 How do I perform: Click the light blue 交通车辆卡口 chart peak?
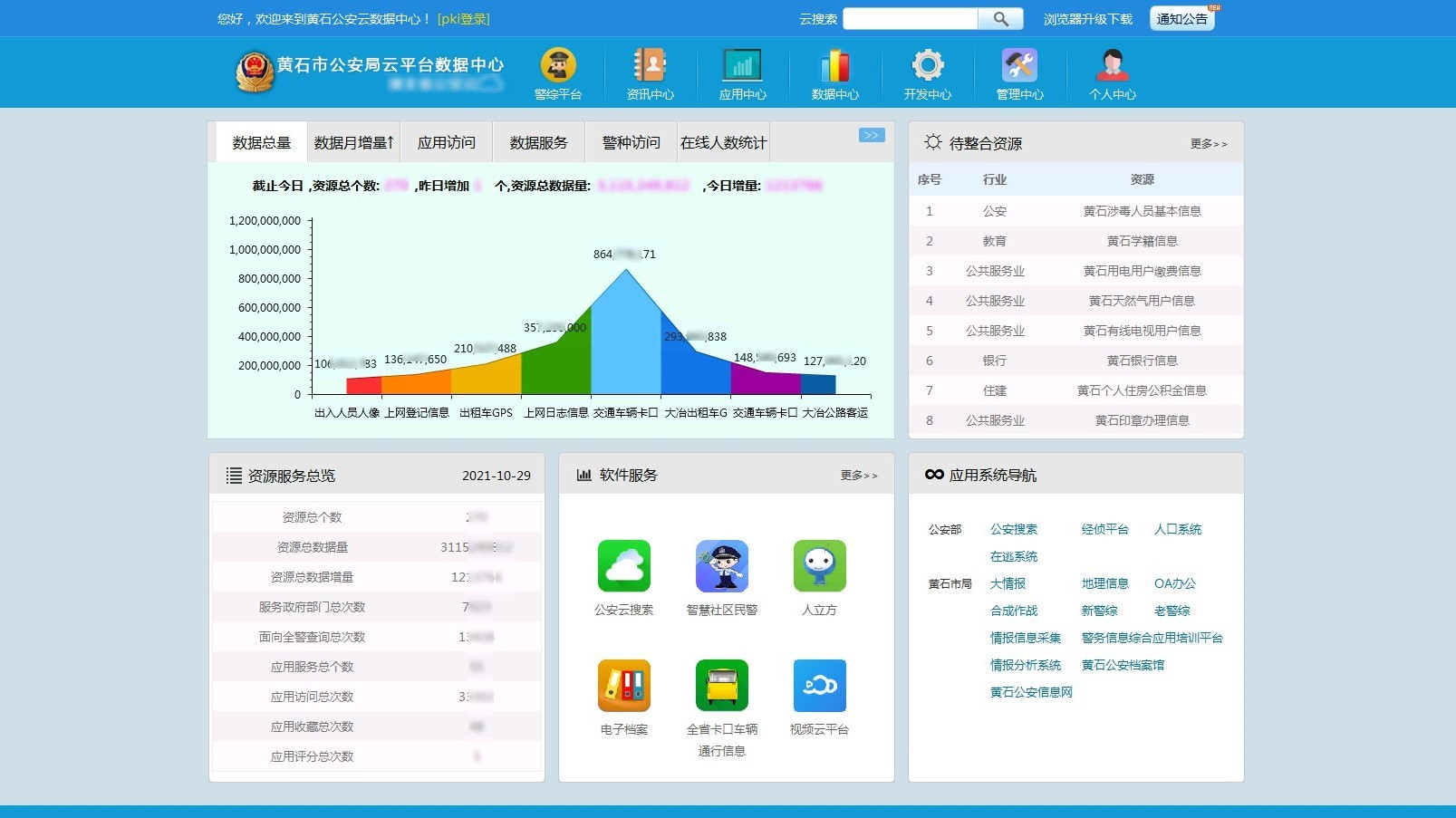[625, 335]
